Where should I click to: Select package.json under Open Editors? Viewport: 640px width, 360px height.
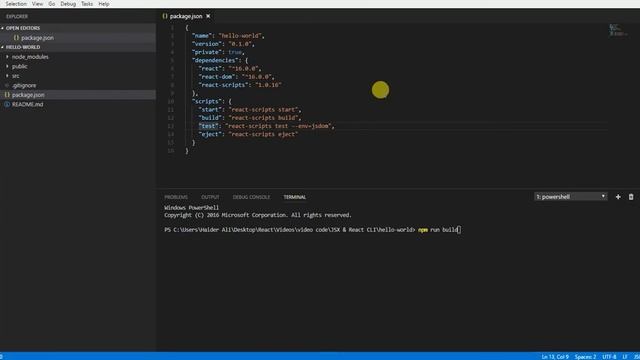pos(78,38)
